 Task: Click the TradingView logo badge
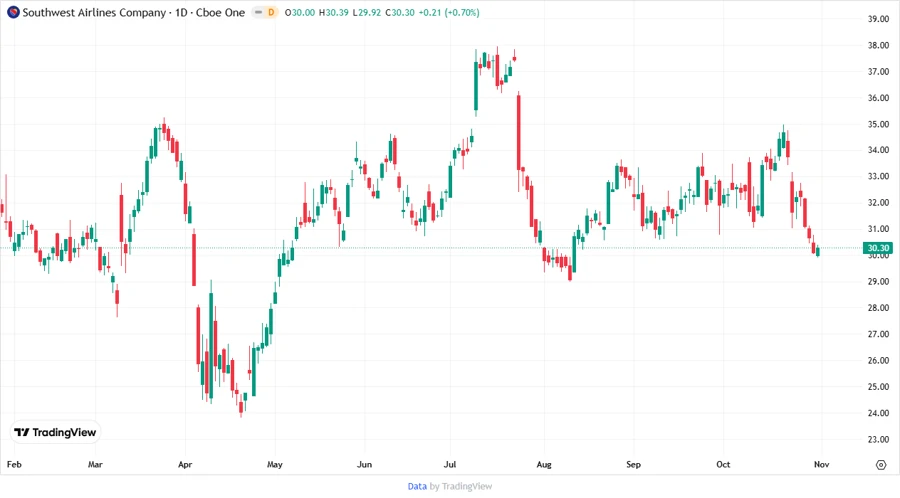(56, 432)
